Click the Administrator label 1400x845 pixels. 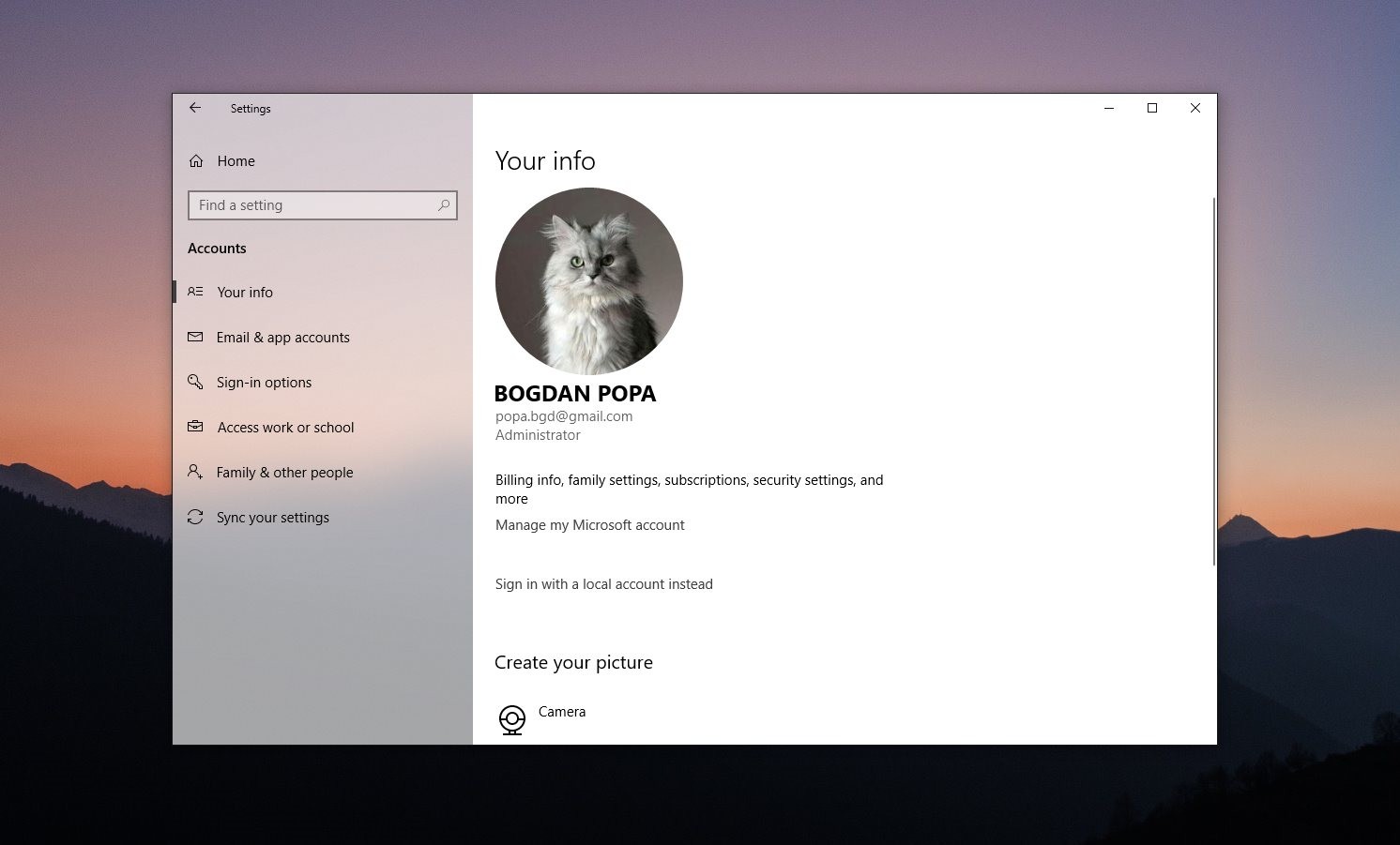[538, 435]
